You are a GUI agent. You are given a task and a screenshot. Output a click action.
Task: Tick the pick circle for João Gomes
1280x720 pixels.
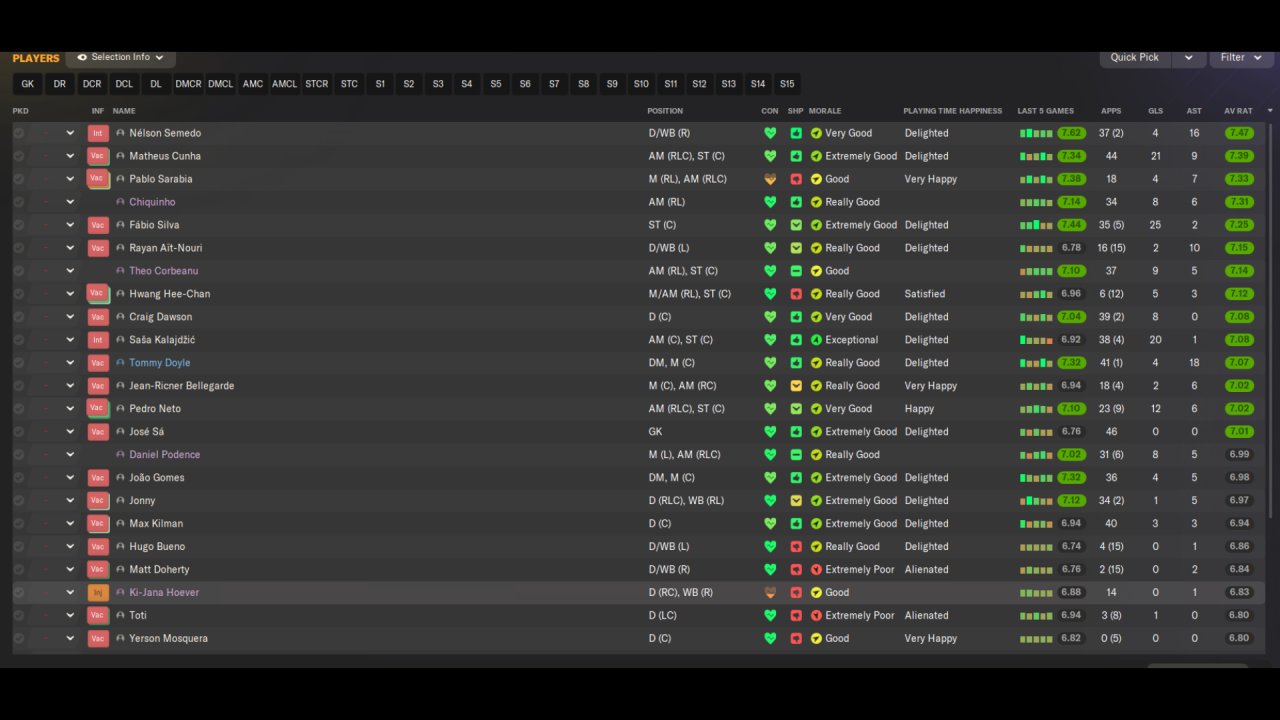(x=19, y=477)
